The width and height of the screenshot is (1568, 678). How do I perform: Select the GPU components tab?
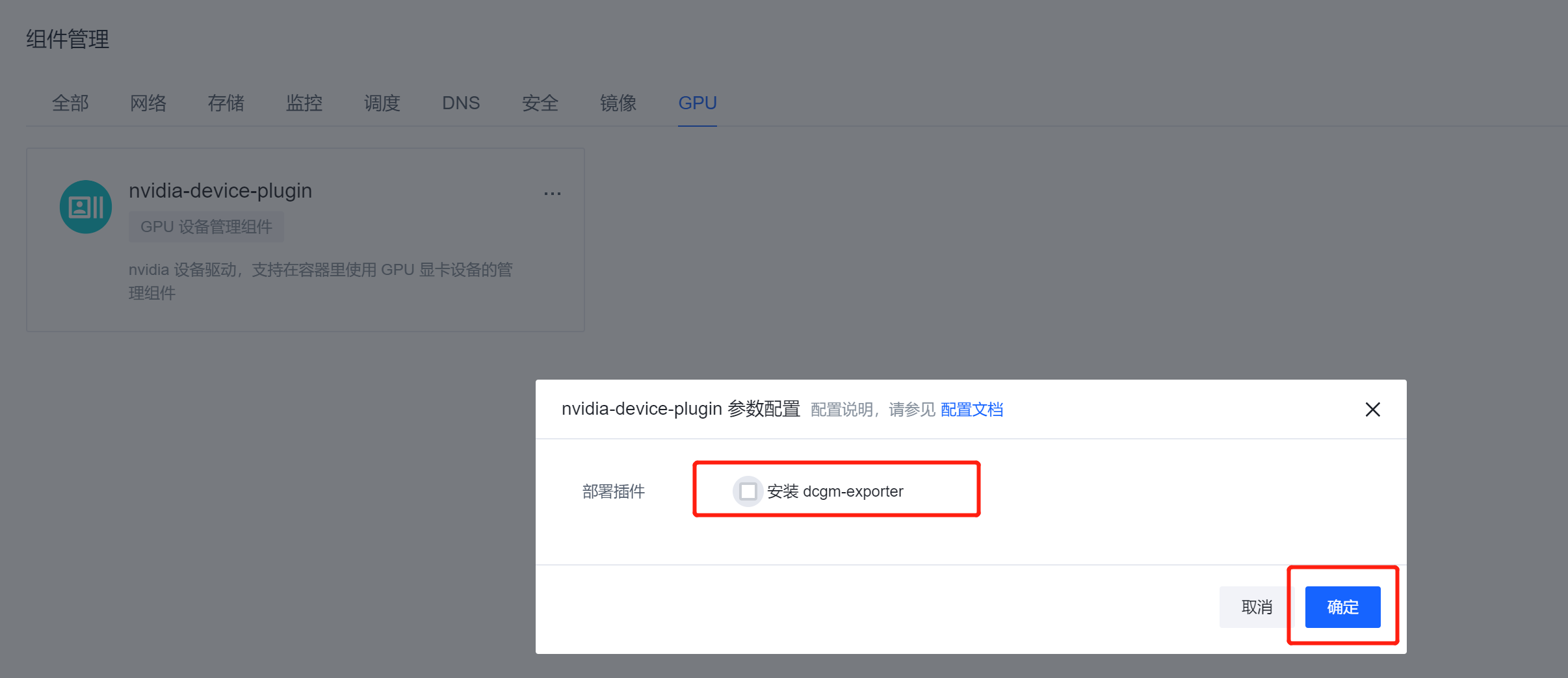click(x=696, y=103)
